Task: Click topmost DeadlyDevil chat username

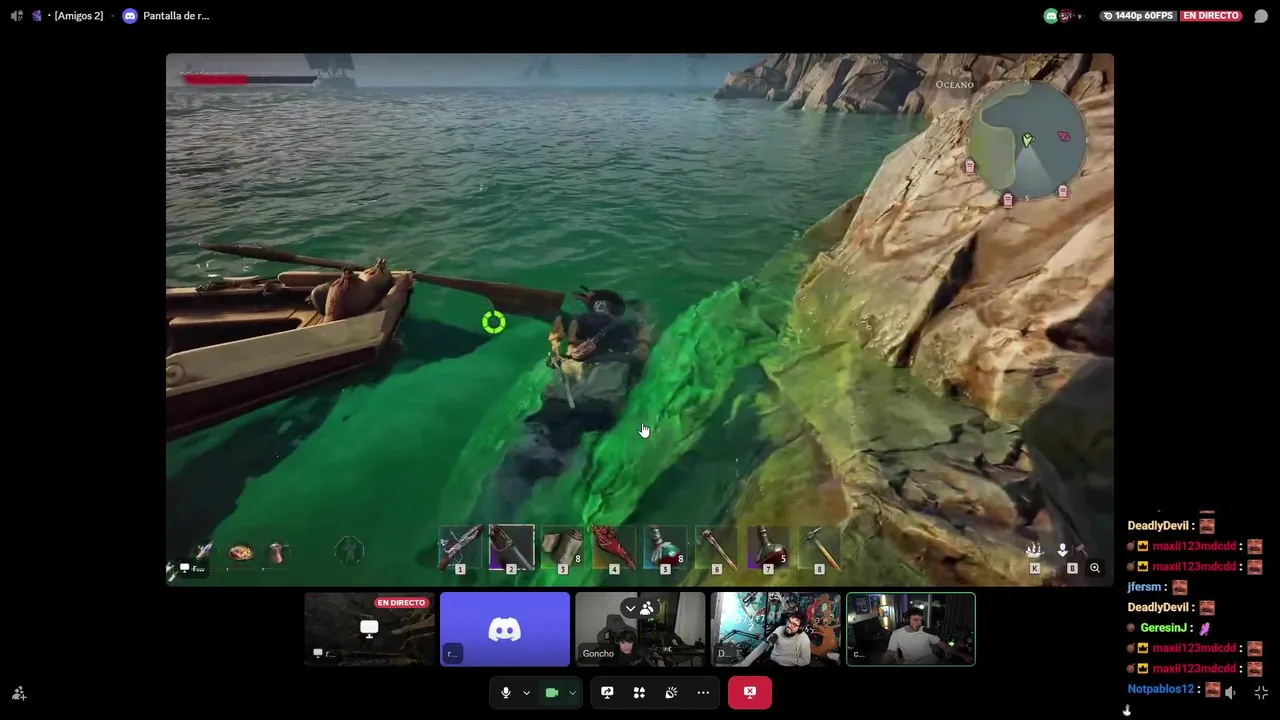Action: (1158, 526)
